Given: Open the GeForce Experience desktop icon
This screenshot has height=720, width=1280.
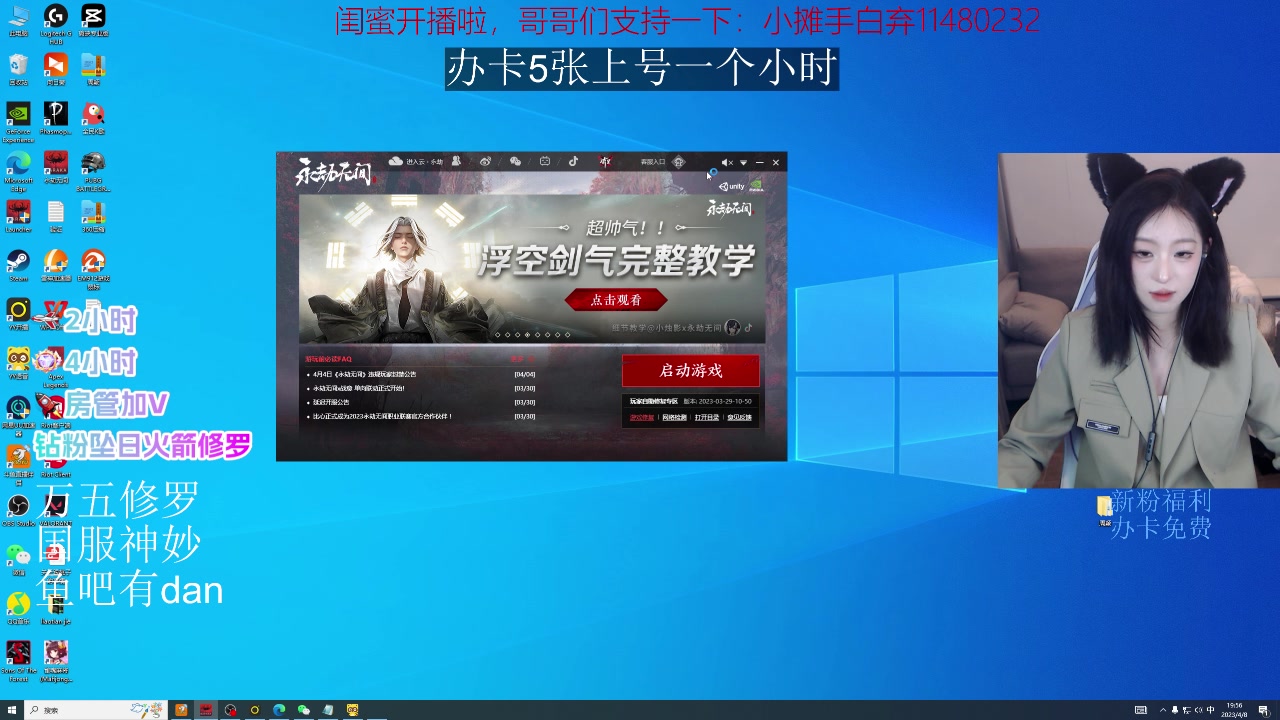Looking at the screenshot, I should [18, 122].
